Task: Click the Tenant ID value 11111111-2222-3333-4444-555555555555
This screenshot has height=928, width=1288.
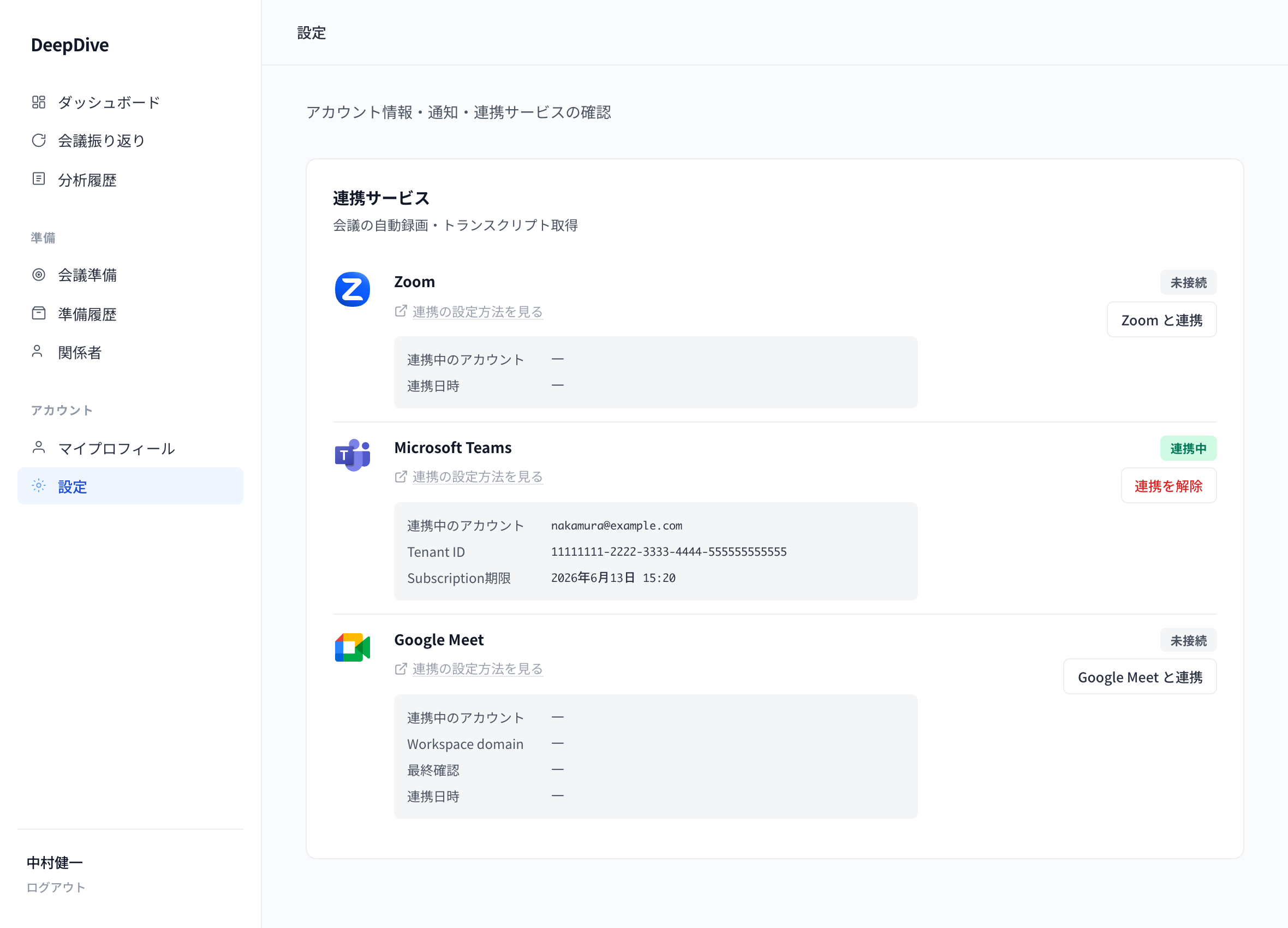Action: (x=669, y=551)
